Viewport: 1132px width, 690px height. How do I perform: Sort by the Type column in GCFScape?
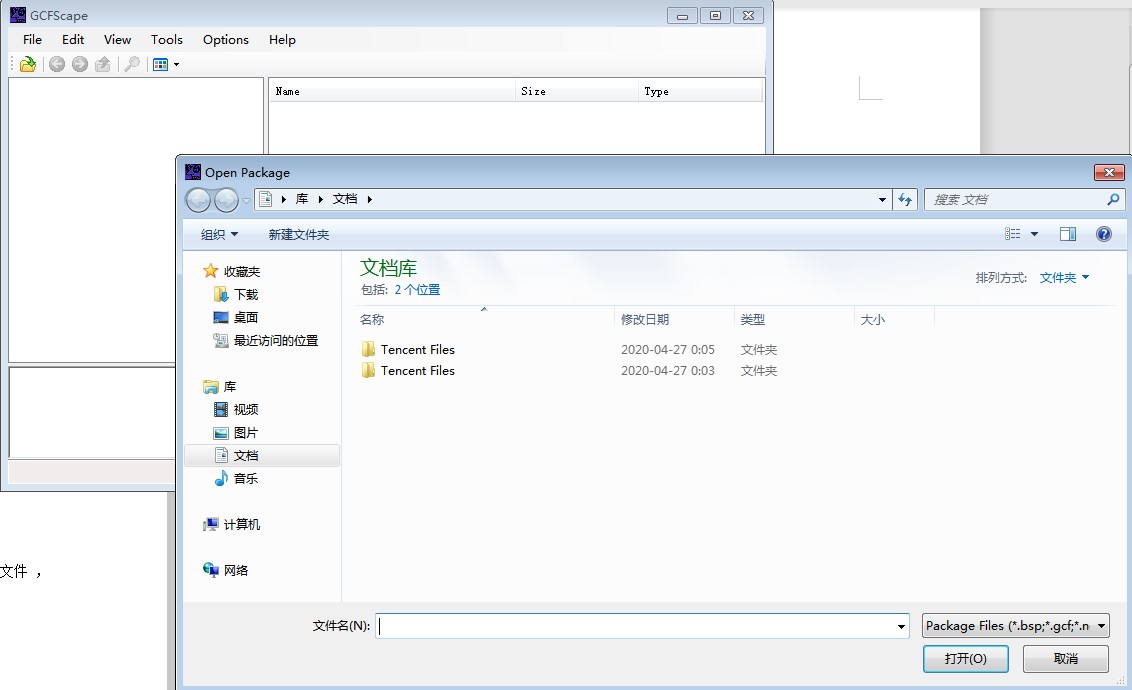pos(700,91)
